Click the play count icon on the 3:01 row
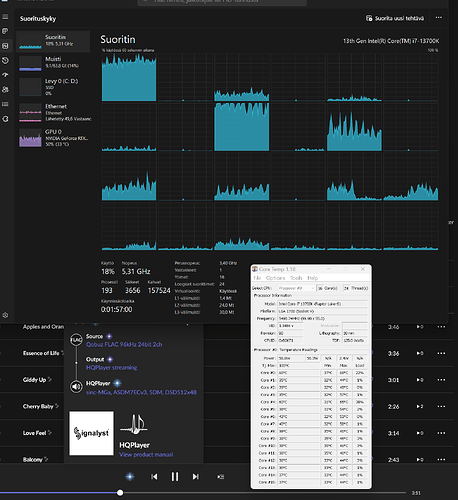 (420, 380)
